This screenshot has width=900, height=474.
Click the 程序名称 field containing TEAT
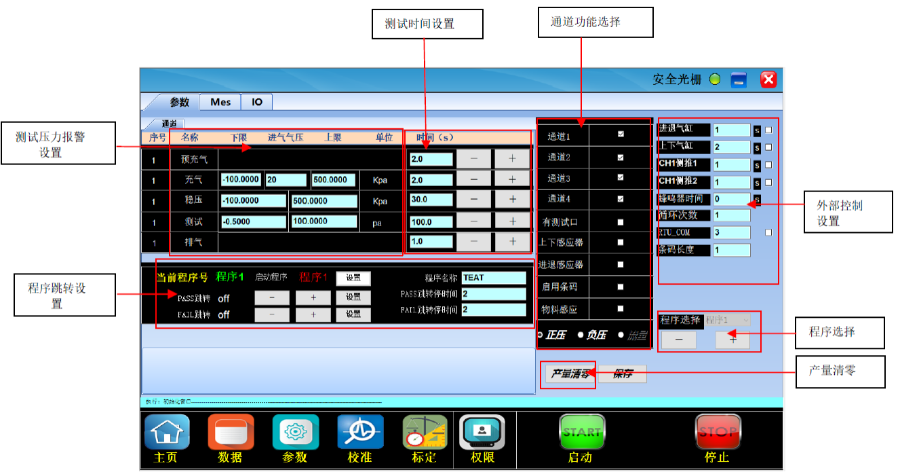tap(492, 277)
